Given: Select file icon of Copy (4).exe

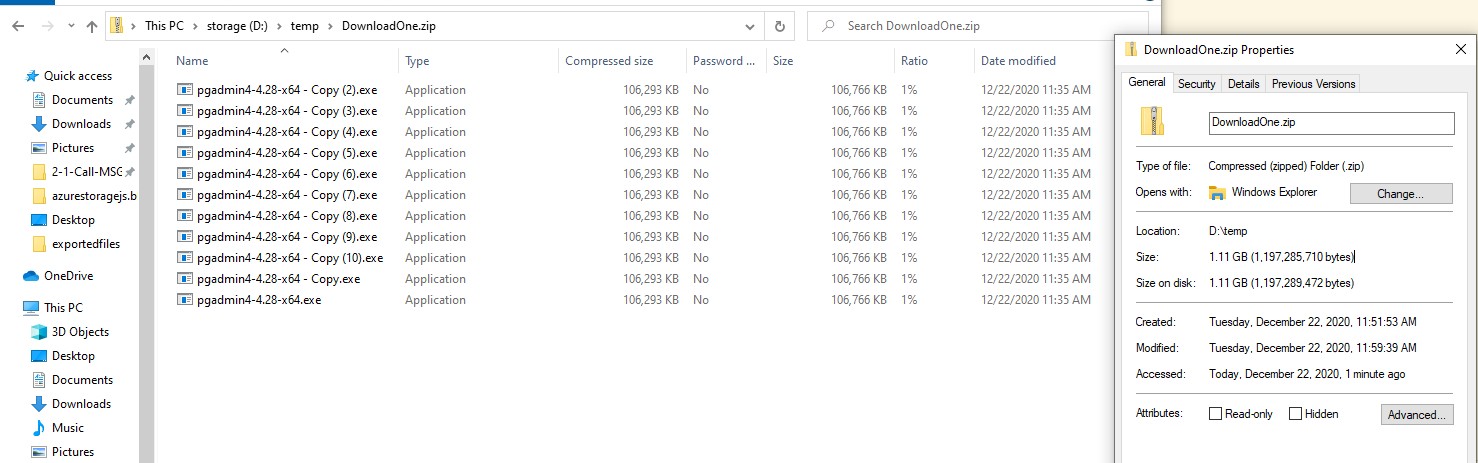Looking at the screenshot, I should coord(184,132).
